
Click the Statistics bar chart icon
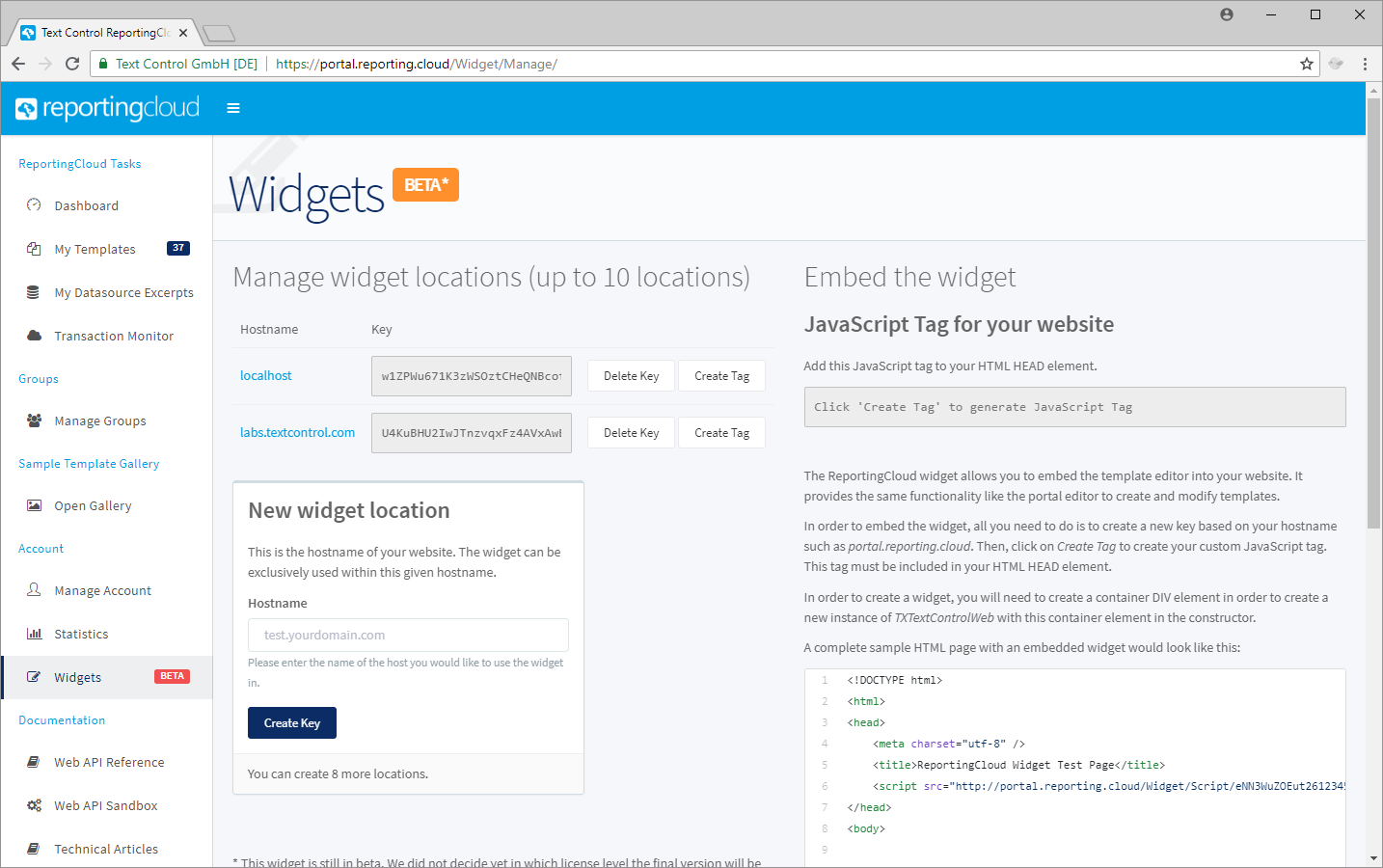click(34, 634)
